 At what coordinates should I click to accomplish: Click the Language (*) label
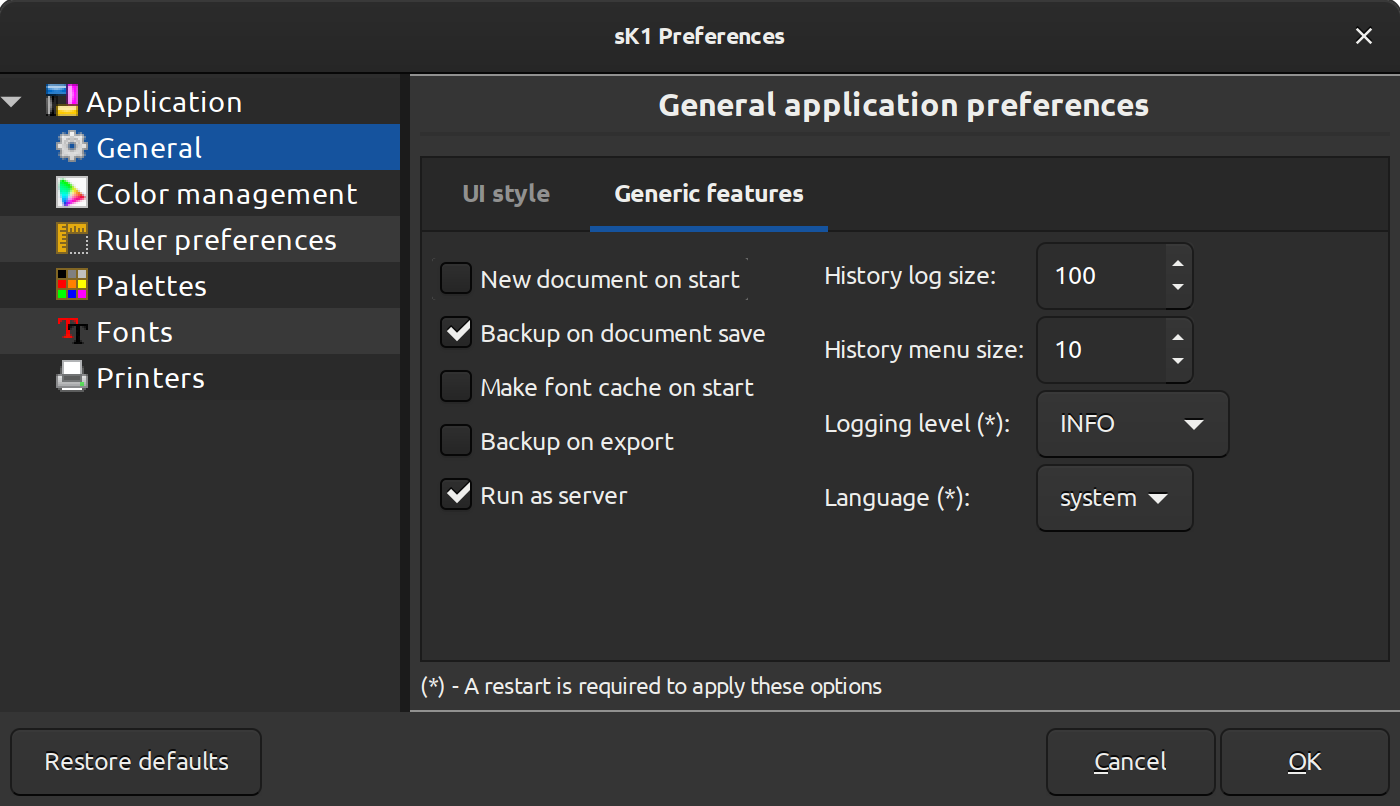pos(897,498)
